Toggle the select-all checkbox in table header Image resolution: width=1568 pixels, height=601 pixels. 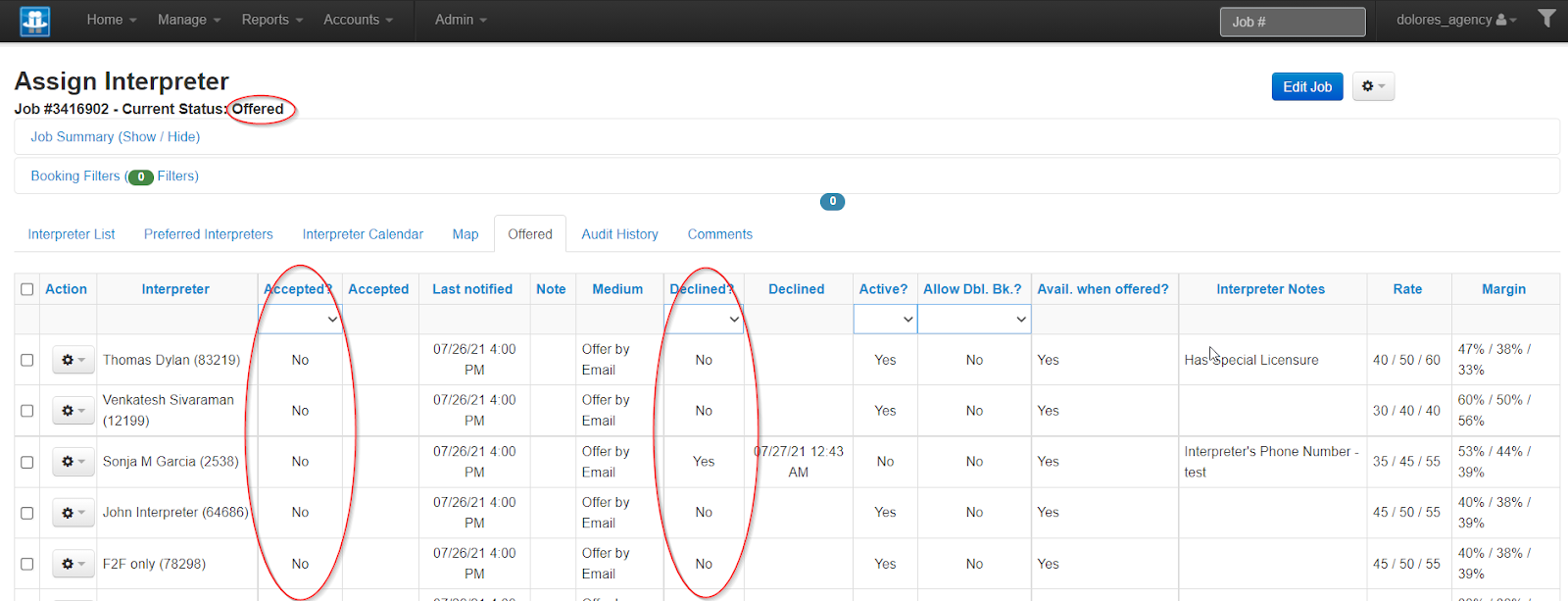pos(27,289)
